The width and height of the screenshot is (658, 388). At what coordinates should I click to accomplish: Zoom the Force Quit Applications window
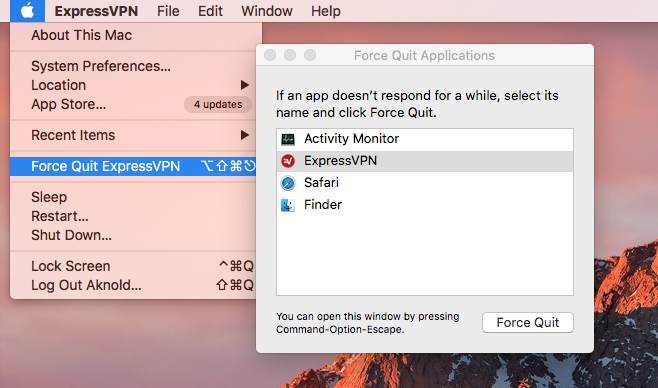(x=310, y=55)
